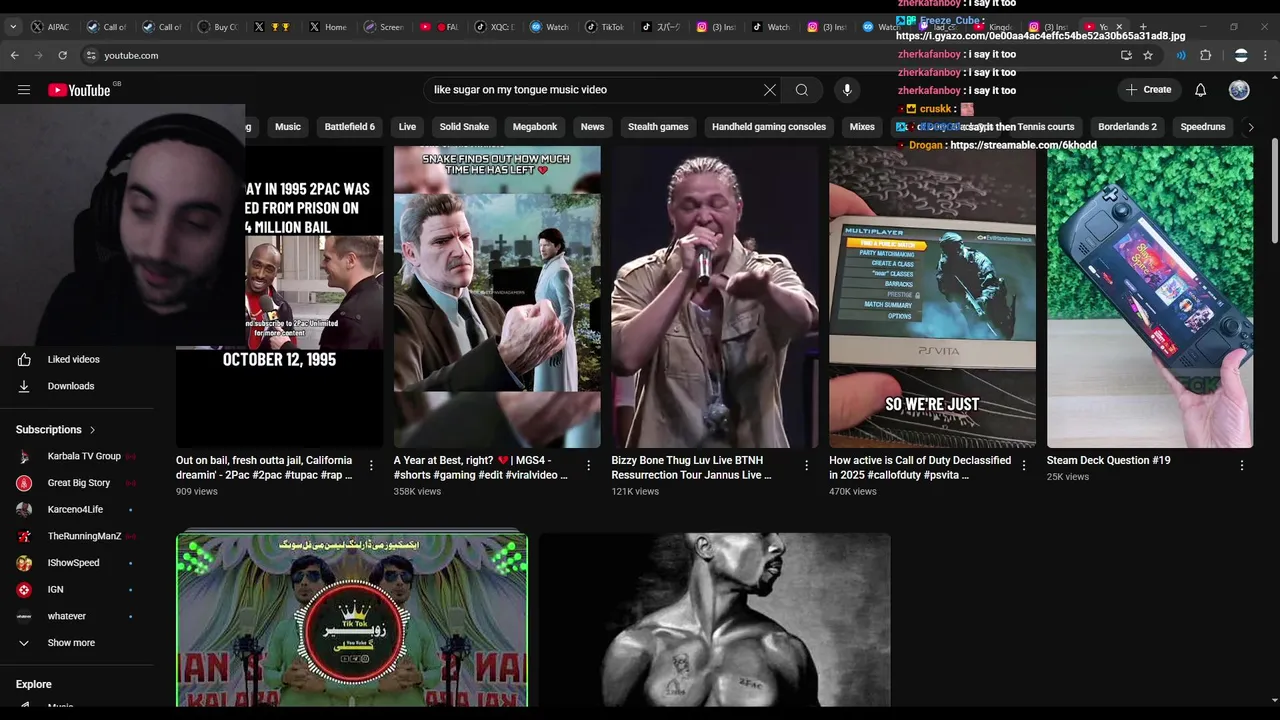Open title 'How active is Call of Duty Declassified'

coord(920,468)
